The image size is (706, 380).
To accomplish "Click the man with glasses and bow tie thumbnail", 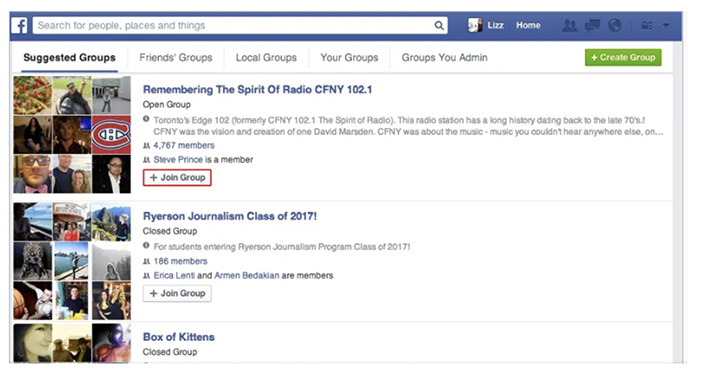I will [x=32, y=174].
